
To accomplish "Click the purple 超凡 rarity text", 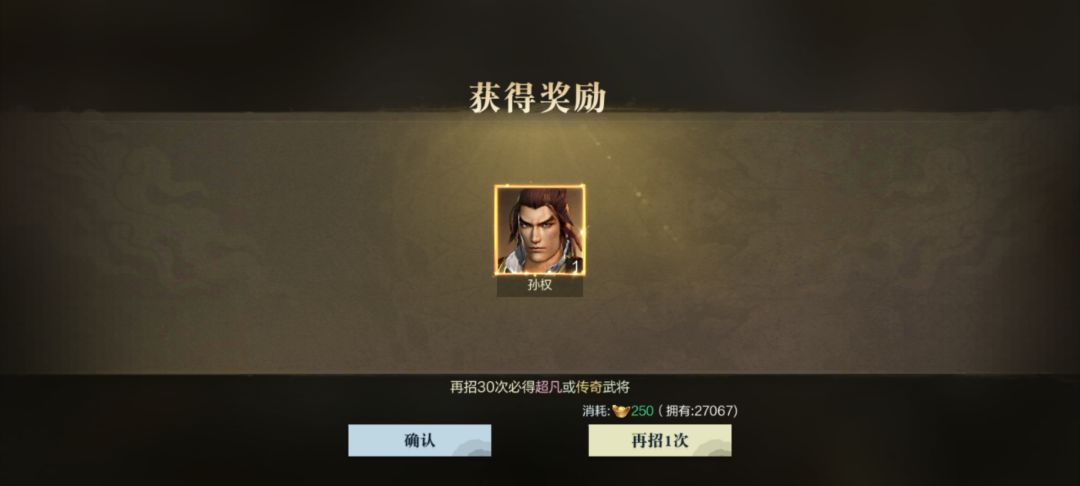I will click(x=548, y=387).
